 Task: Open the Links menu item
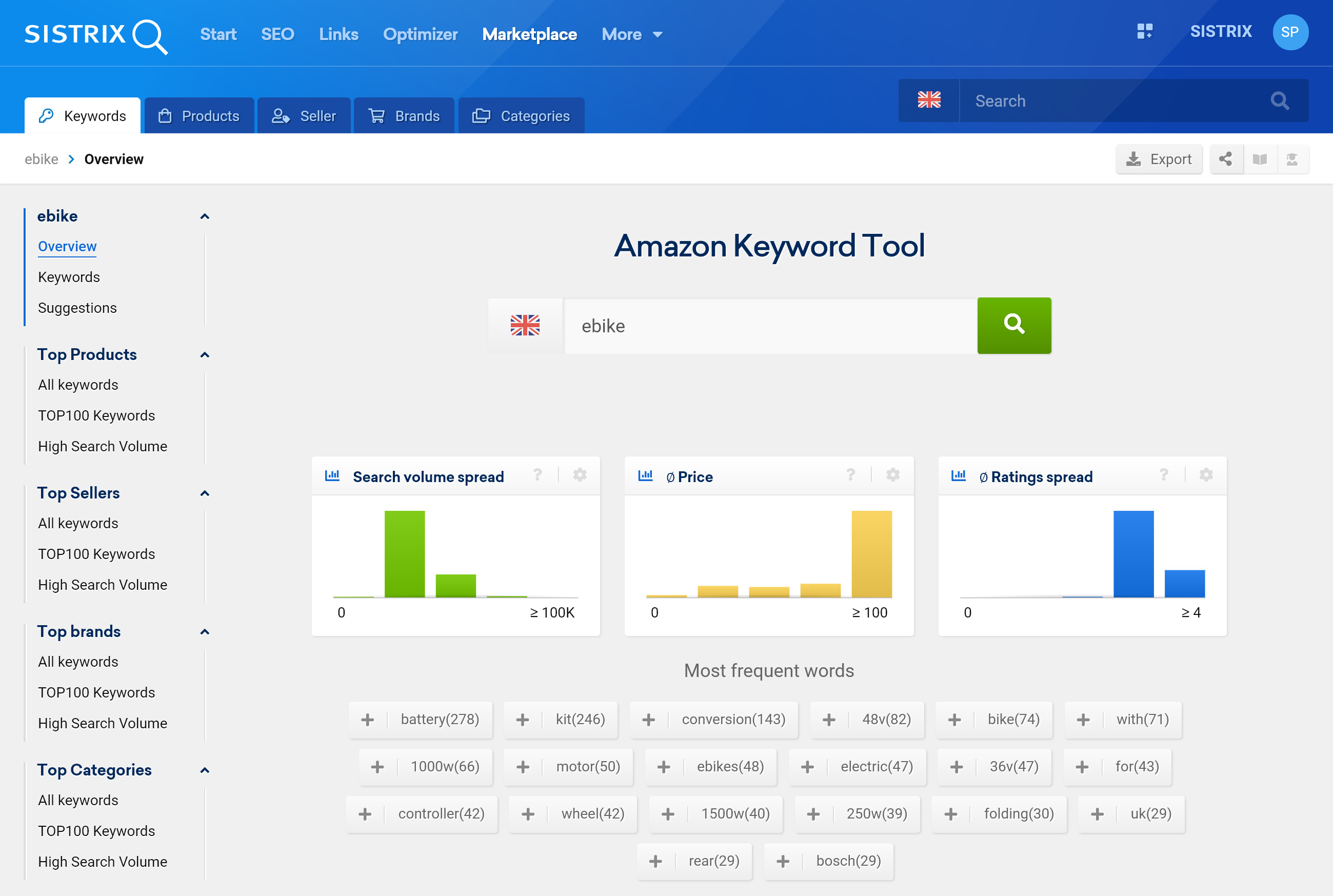[338, 34]
